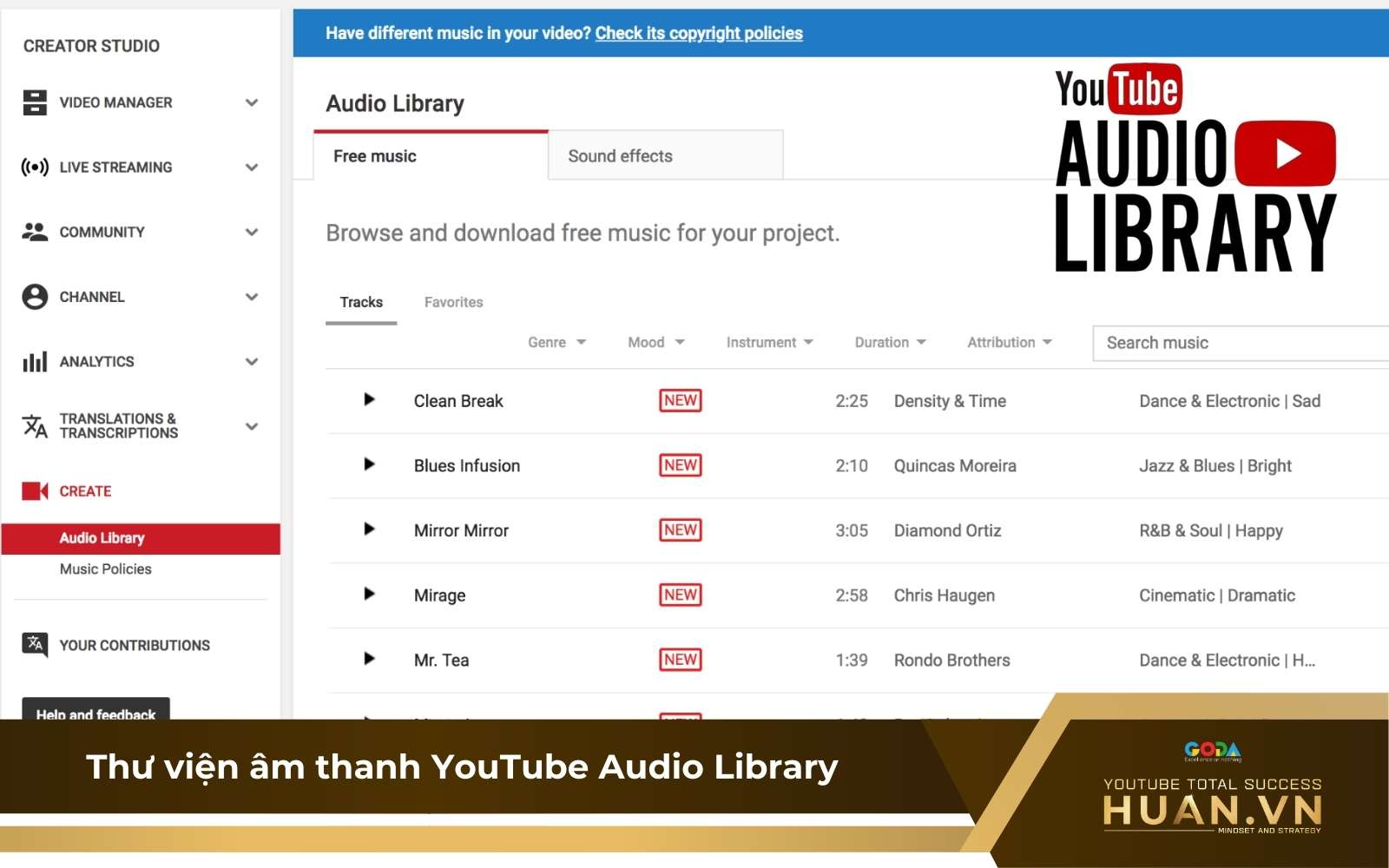Open the Genre filter dropdown
1389x868 pixels.
pyautogui.click(x=557, y=342)
